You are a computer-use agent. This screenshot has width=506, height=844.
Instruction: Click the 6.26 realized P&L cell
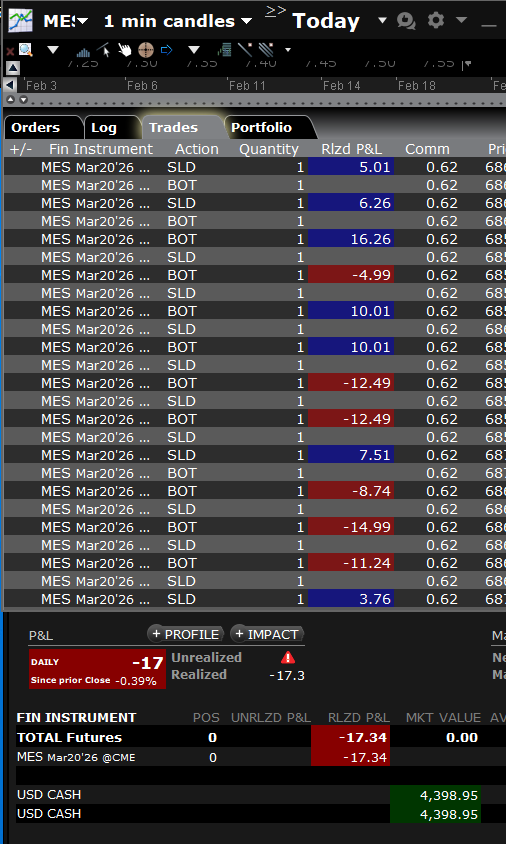[351, 203]
